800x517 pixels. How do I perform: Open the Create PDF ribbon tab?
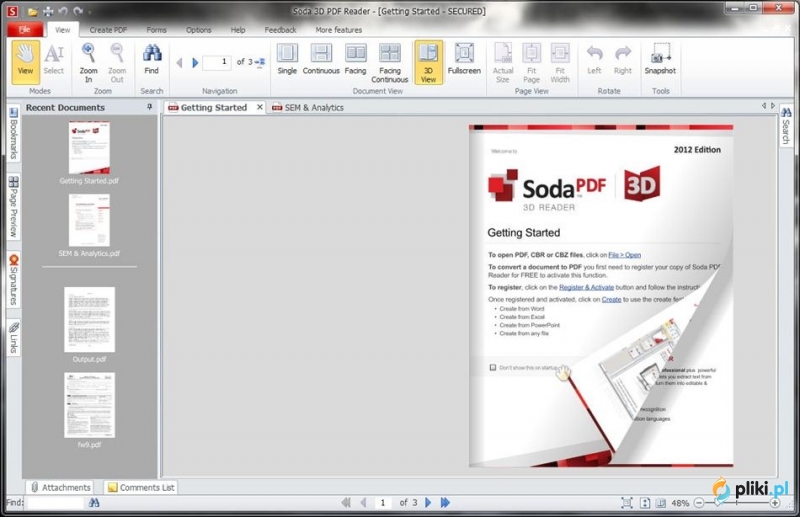coord(108,30)
